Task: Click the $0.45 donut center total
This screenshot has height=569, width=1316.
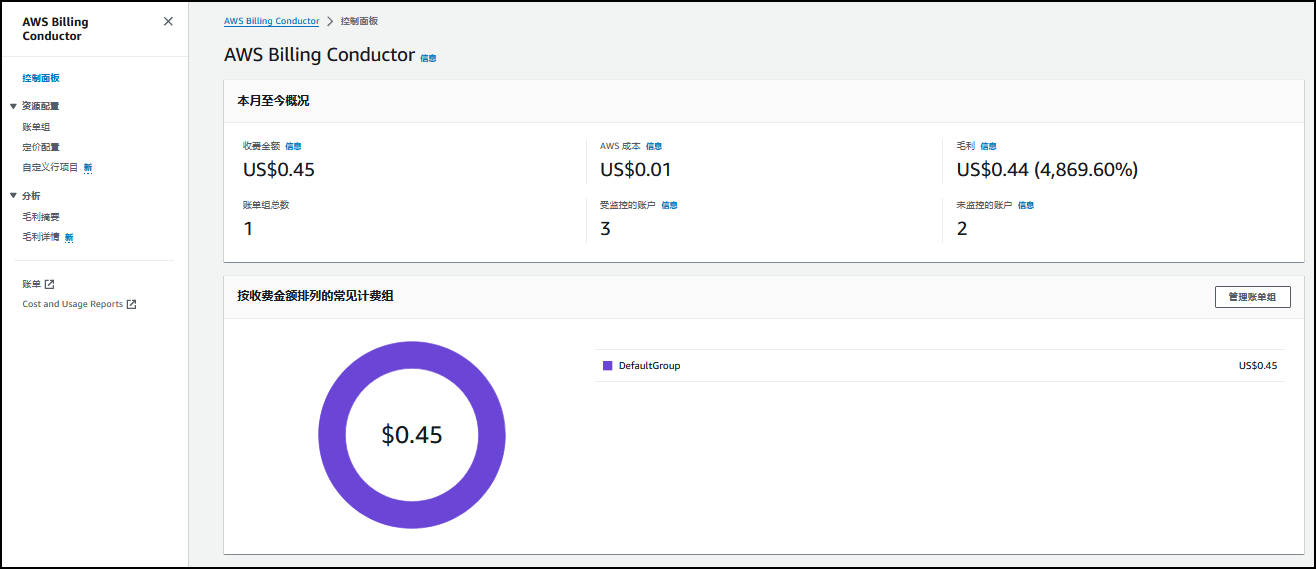Action: 412,435
